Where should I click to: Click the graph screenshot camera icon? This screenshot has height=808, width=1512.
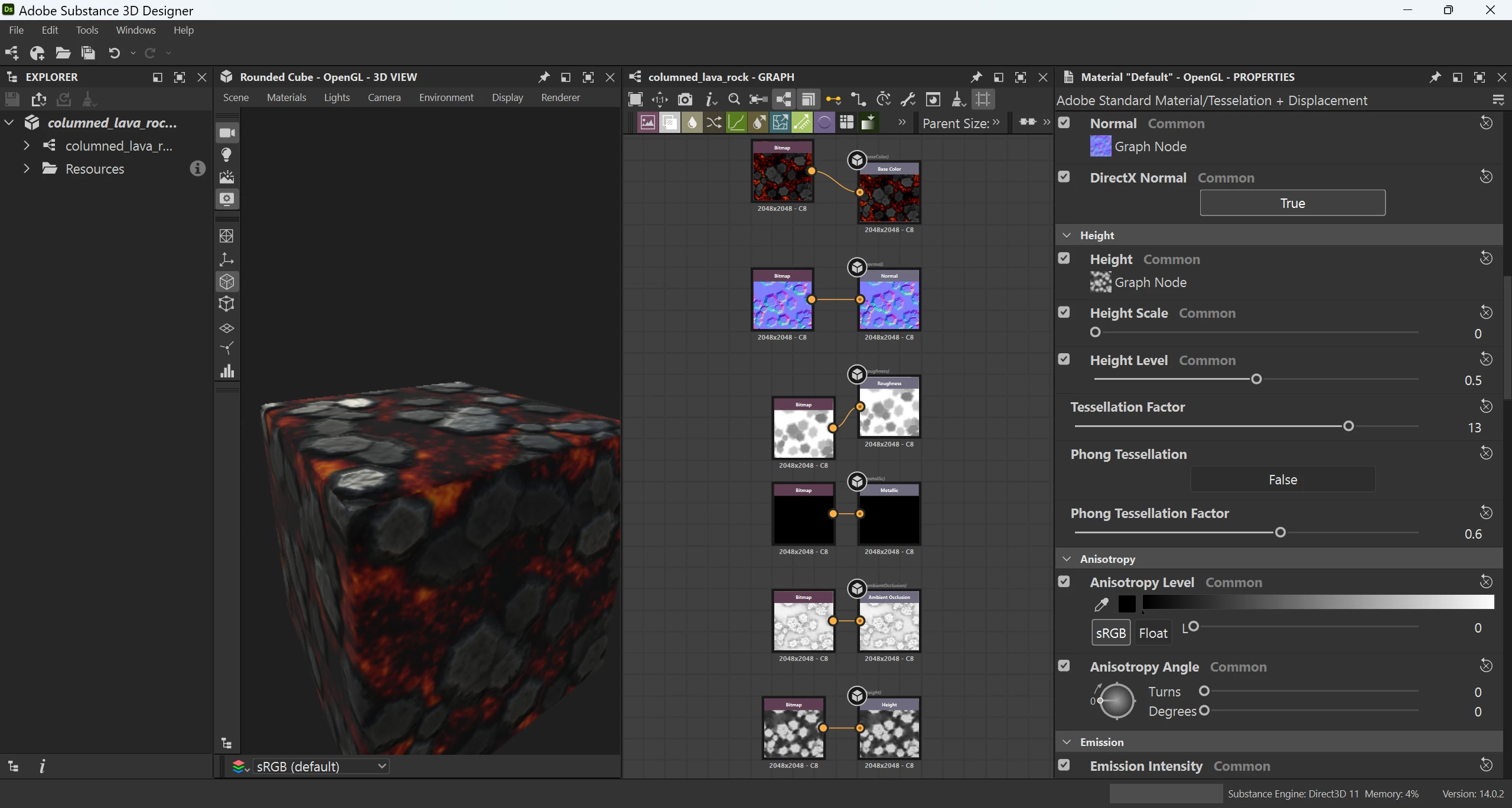click(685, 99)
